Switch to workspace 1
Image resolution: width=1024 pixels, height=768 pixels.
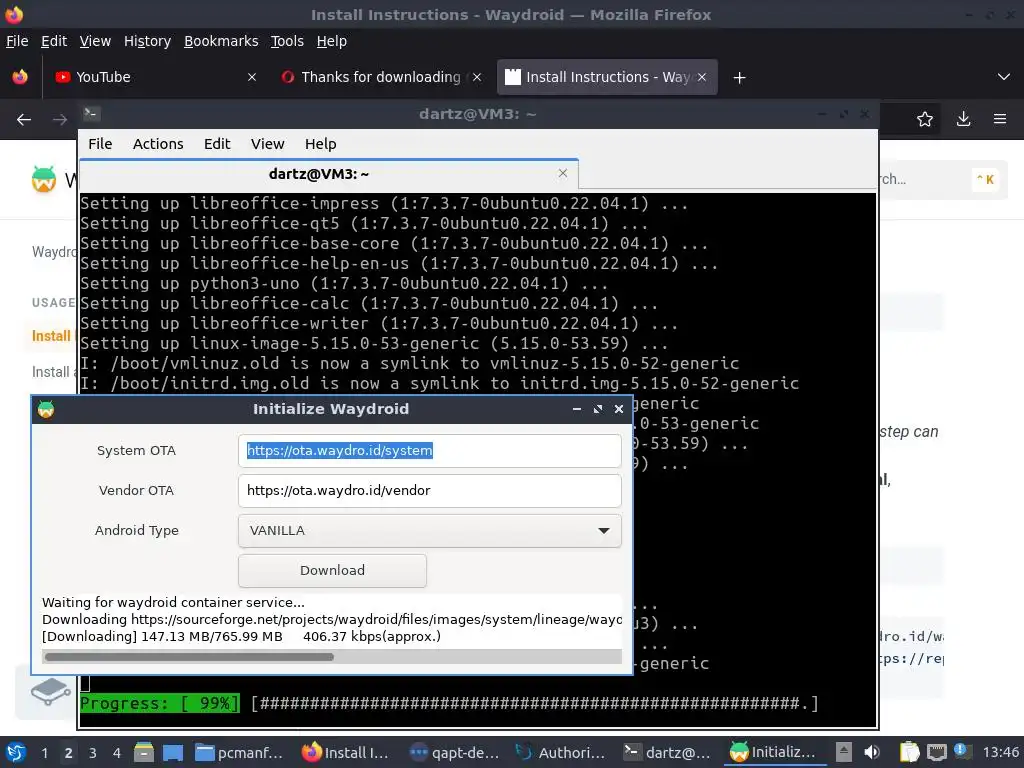[44, 753]
